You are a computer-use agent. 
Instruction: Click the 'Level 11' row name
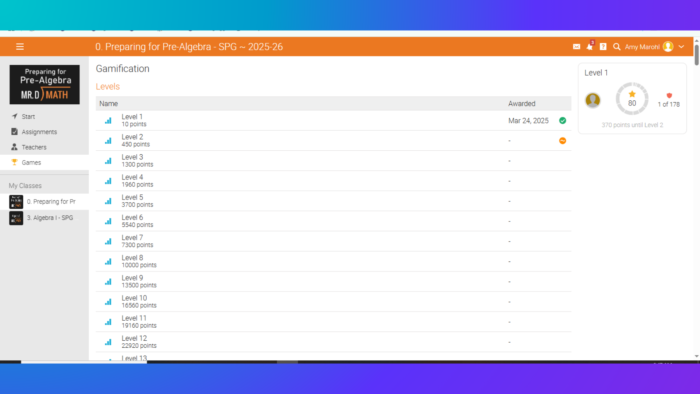[134, 318]
